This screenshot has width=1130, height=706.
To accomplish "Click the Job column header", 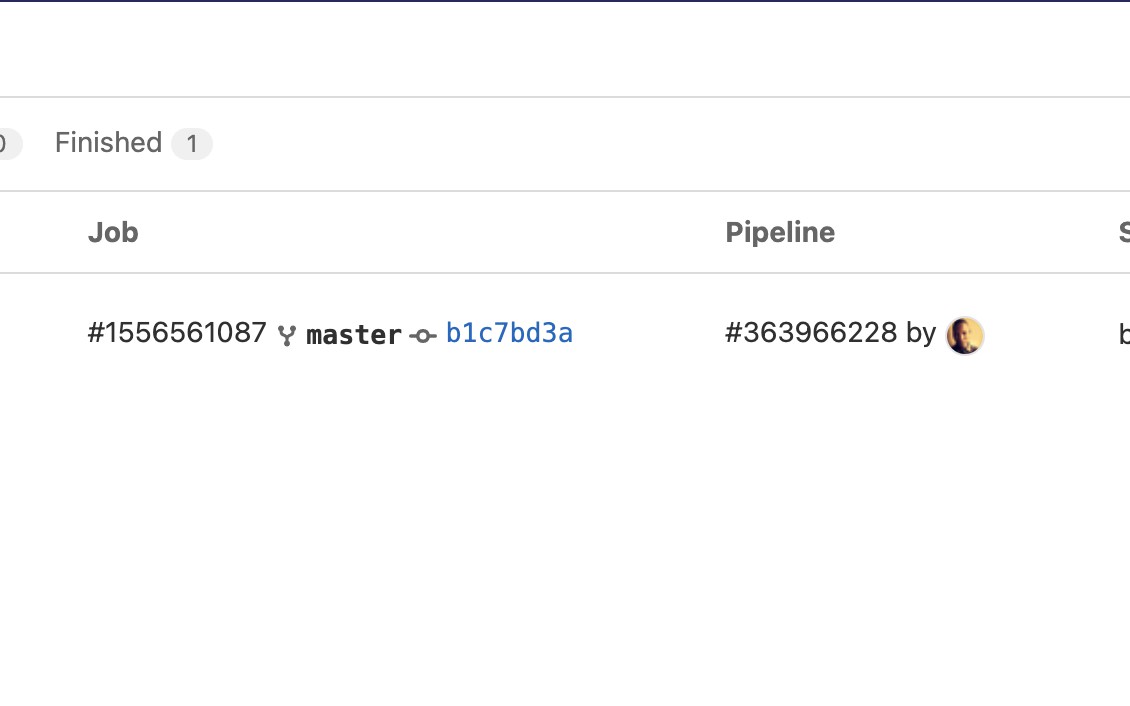I will point(113,232).
